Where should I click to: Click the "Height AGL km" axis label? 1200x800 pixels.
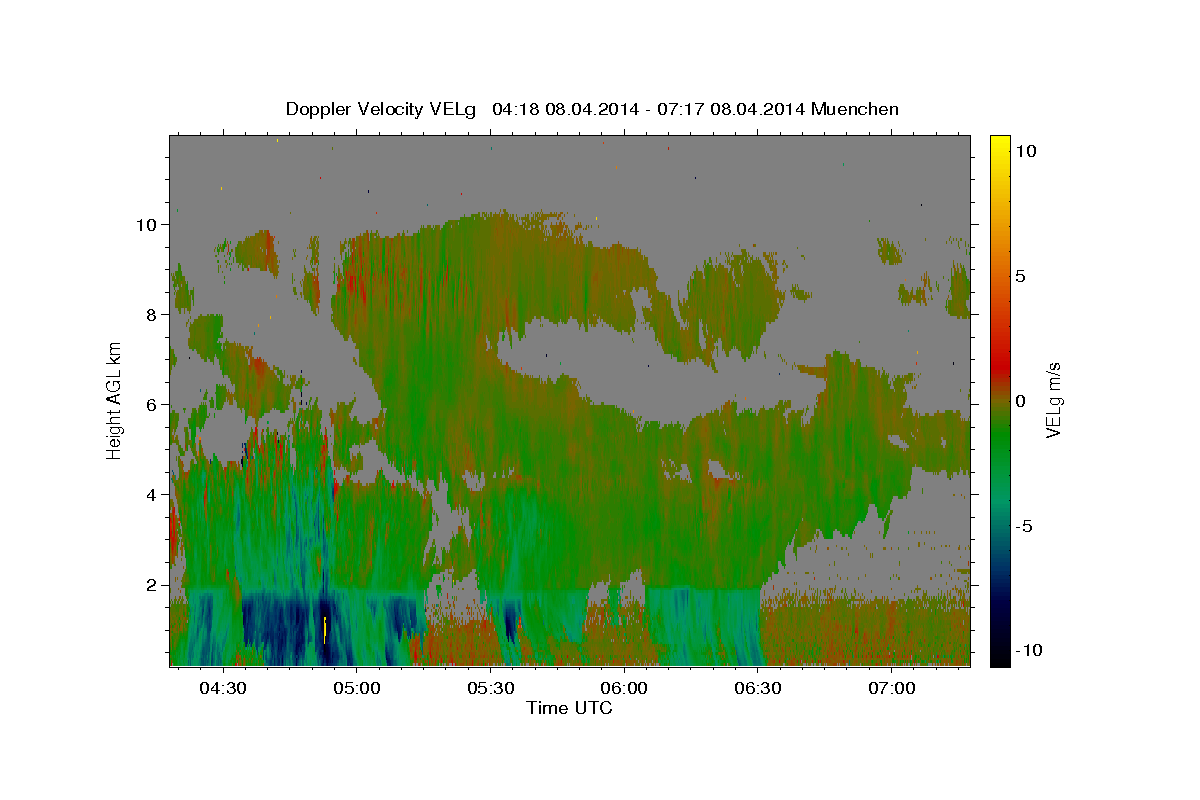(x=115, y=400)
